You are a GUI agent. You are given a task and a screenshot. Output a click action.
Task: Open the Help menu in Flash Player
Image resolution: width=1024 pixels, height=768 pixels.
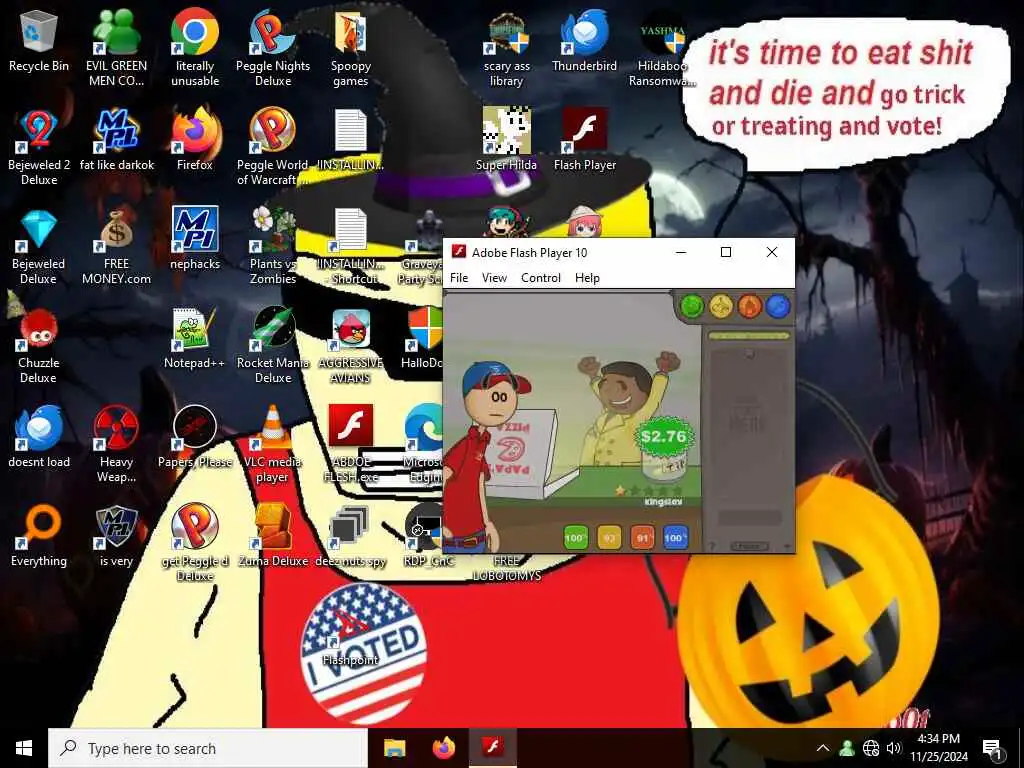(x=587, y=278)
